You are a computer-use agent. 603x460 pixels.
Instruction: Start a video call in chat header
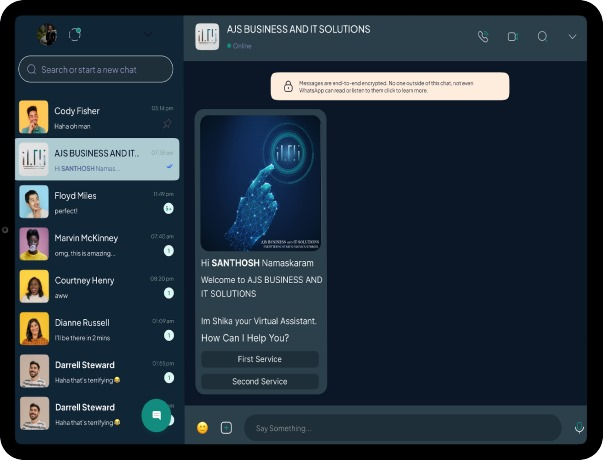(x=512, y=37)
